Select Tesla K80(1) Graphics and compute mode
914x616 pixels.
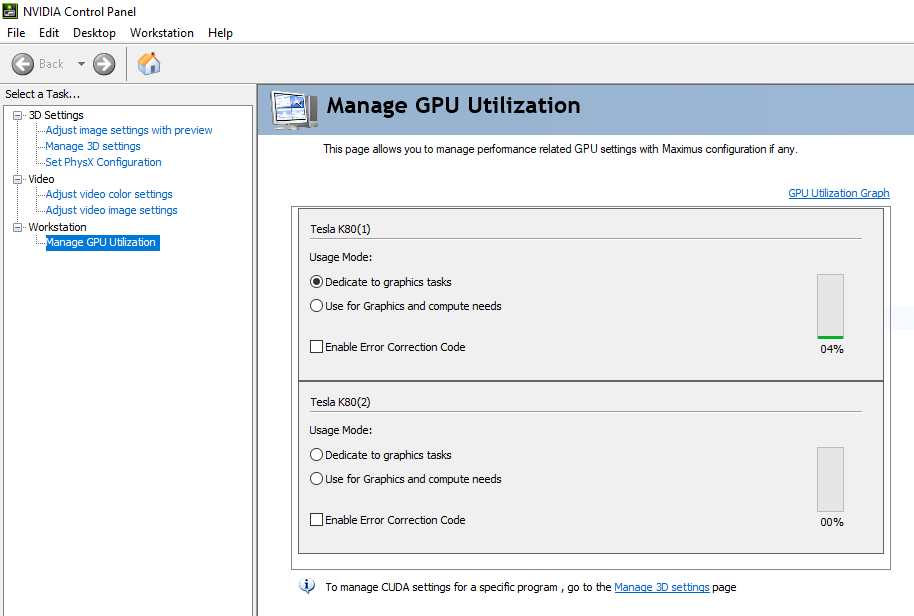317,306
